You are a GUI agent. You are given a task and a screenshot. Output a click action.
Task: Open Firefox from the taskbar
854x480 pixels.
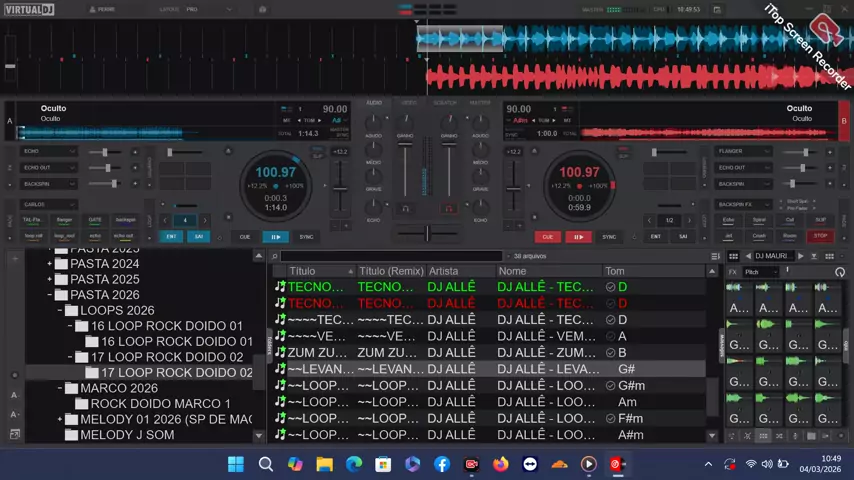pyautogui.click(x=500, y=464)
